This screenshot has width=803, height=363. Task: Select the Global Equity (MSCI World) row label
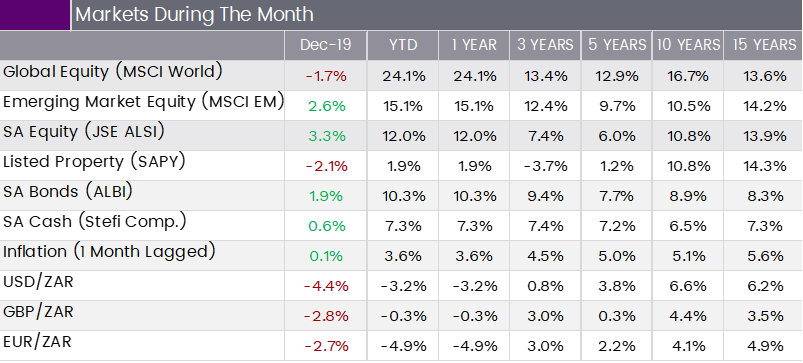(113, 72)
